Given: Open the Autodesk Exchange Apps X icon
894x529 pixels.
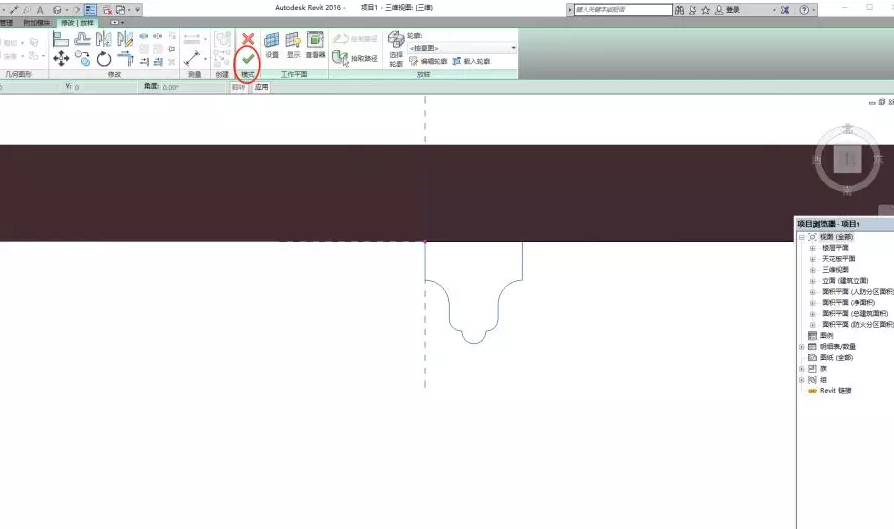Looking at the screenshot, I should click(785, 10).
